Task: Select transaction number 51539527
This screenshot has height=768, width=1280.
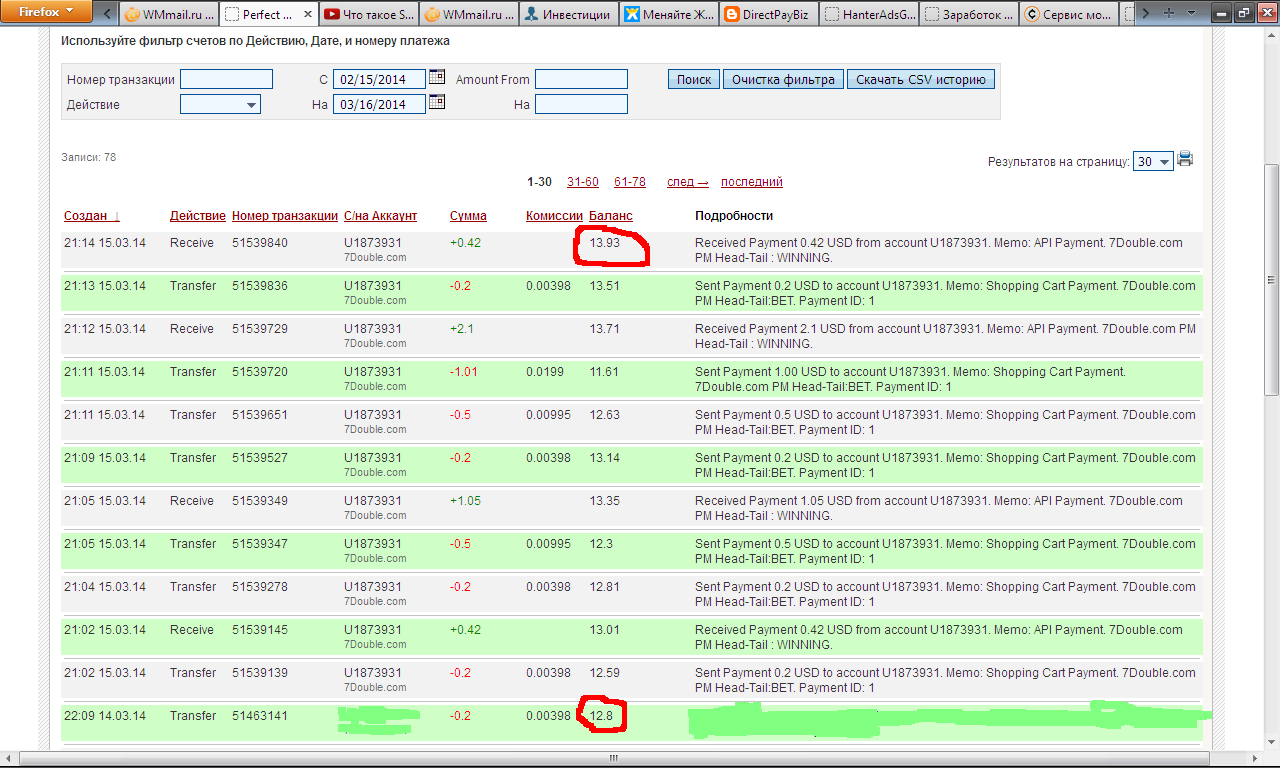Action: point(260,458)
